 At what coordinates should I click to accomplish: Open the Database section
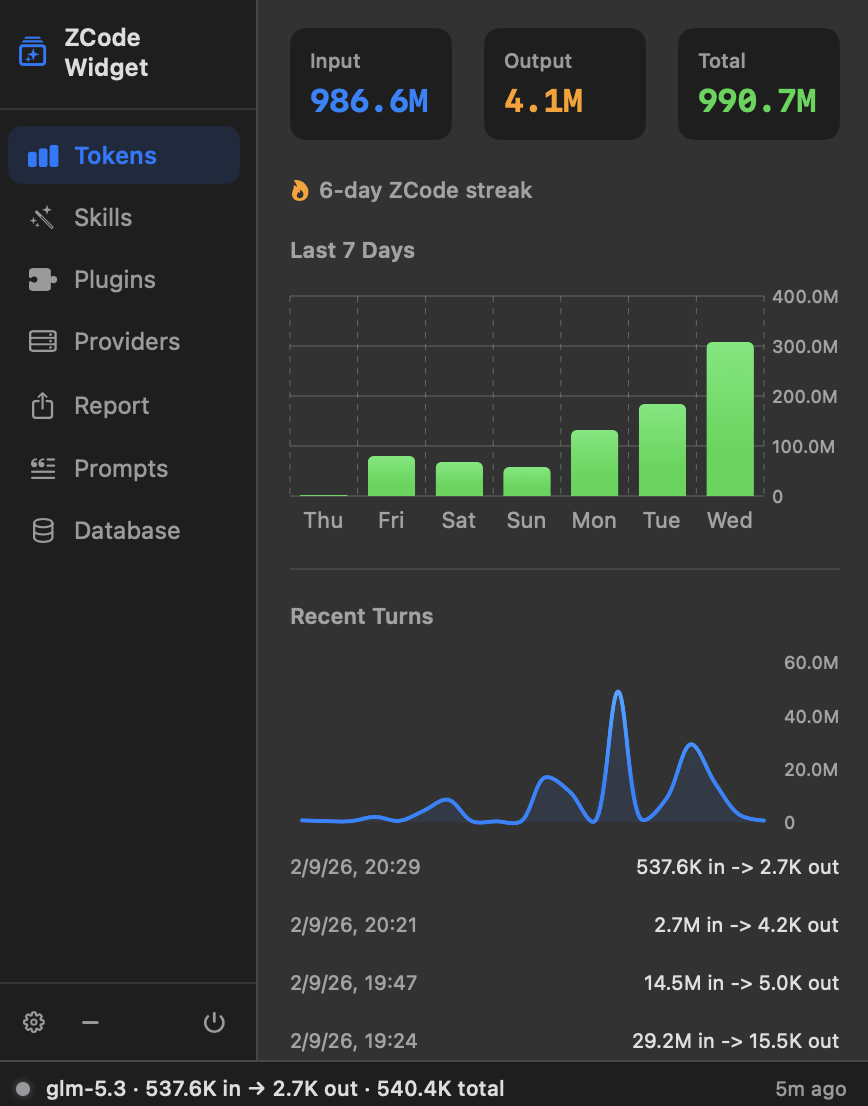pos(124,530)
